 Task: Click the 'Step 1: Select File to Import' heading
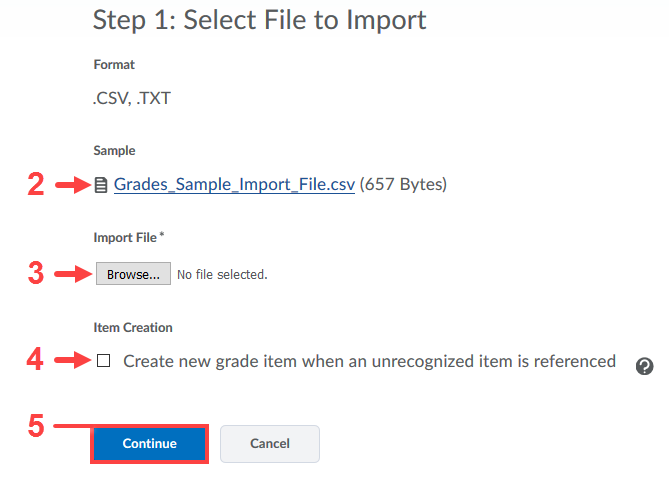pyautogui.click(x=259, y=19)
